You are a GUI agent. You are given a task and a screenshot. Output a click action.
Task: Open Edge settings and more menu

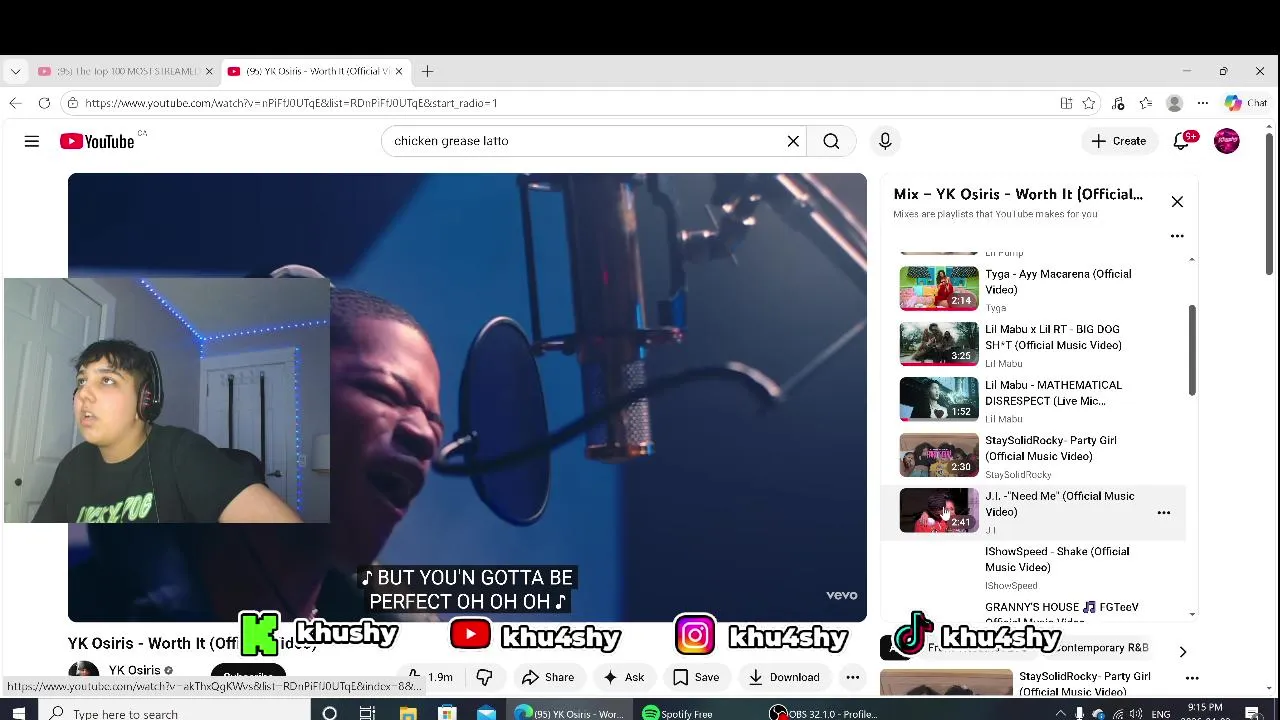click(x=1203, y=103)
